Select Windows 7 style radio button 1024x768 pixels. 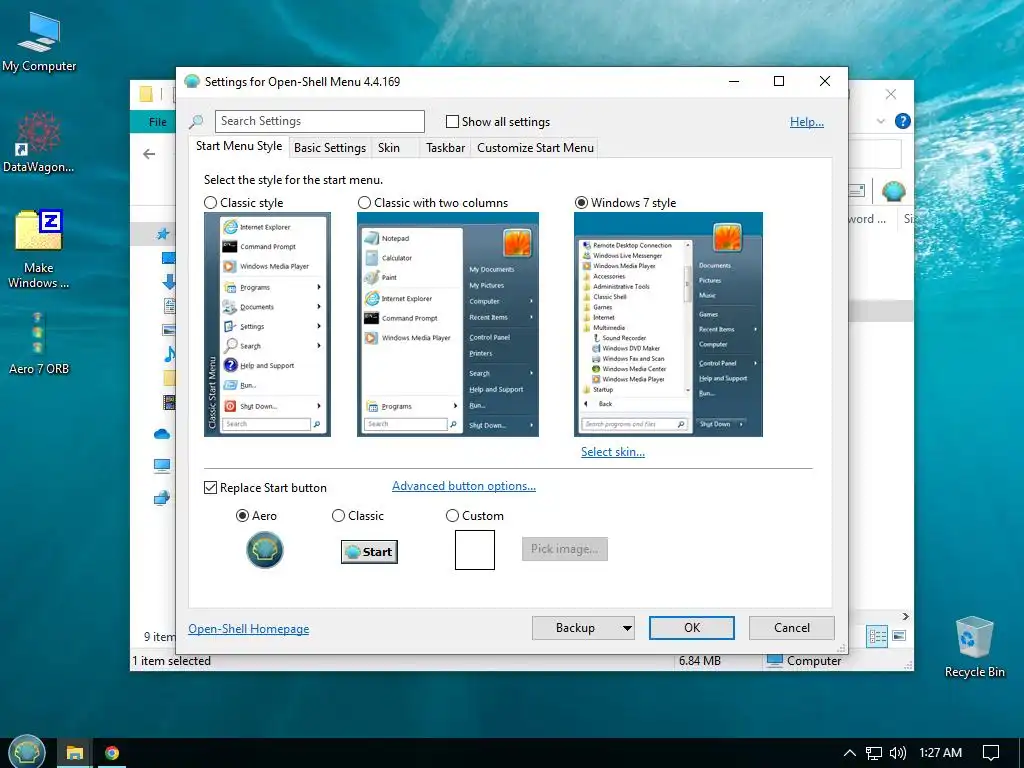click(x=581, y=202)
